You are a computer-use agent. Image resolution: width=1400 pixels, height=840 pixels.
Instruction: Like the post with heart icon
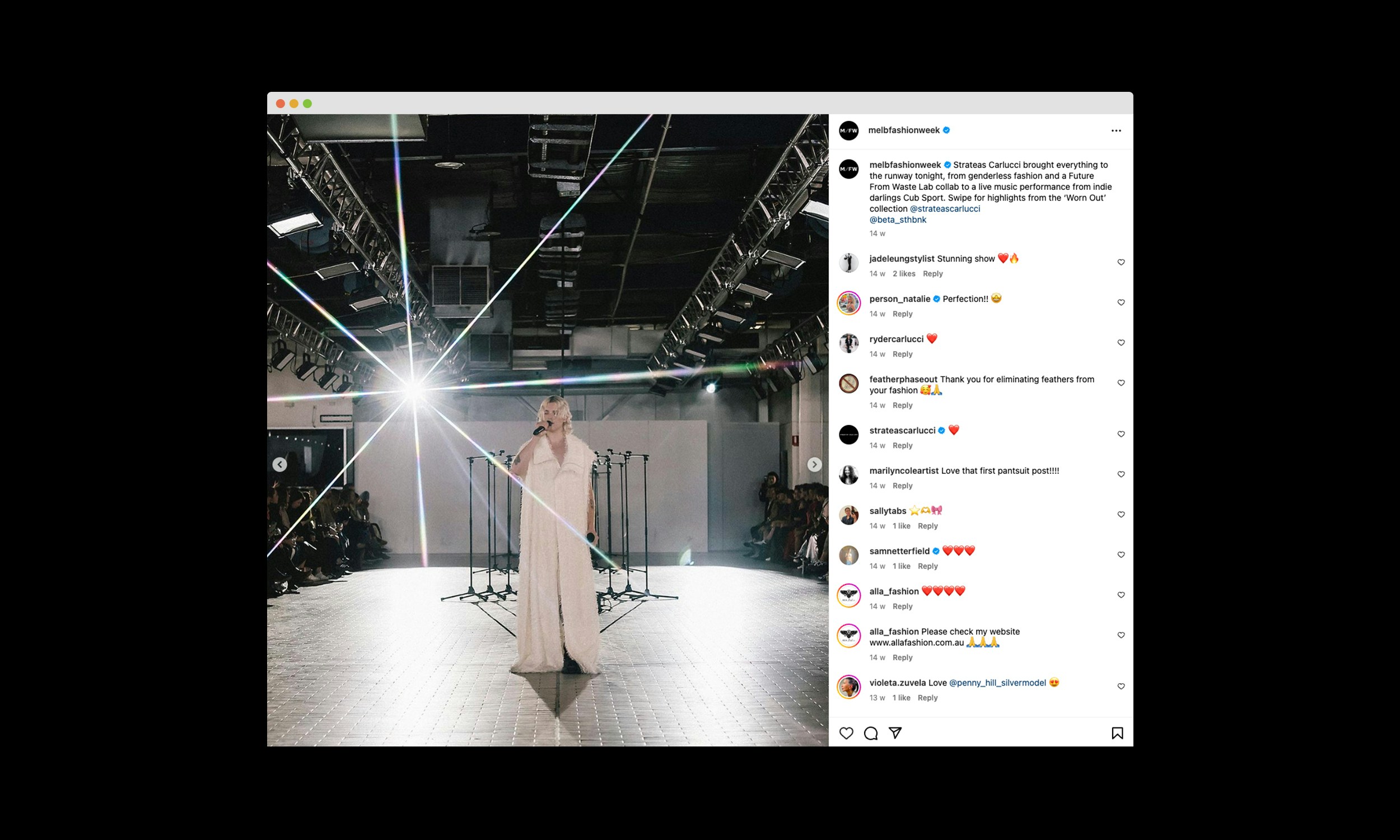click(846, 733)
